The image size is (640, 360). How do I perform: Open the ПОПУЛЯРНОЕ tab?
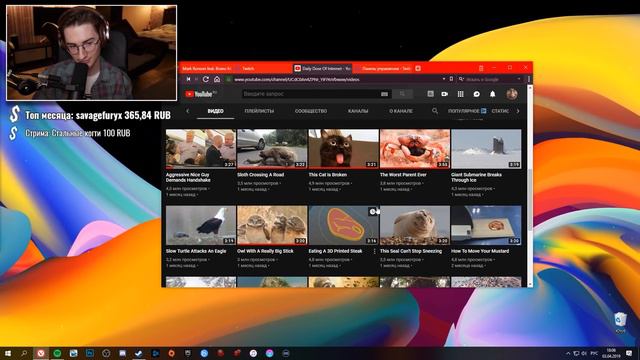pos(467,111)
